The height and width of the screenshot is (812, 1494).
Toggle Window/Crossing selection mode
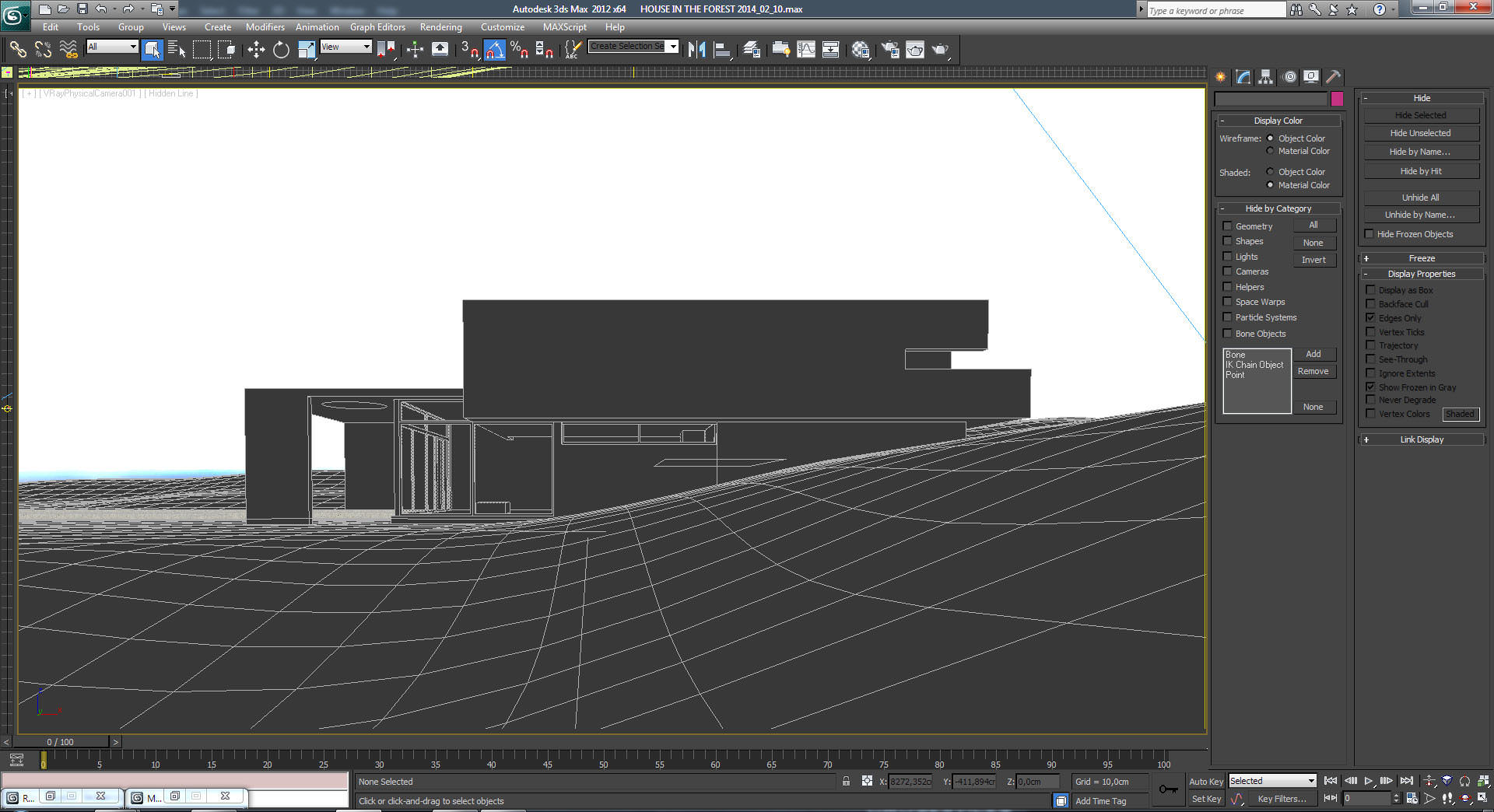click(x=226, y=50)
